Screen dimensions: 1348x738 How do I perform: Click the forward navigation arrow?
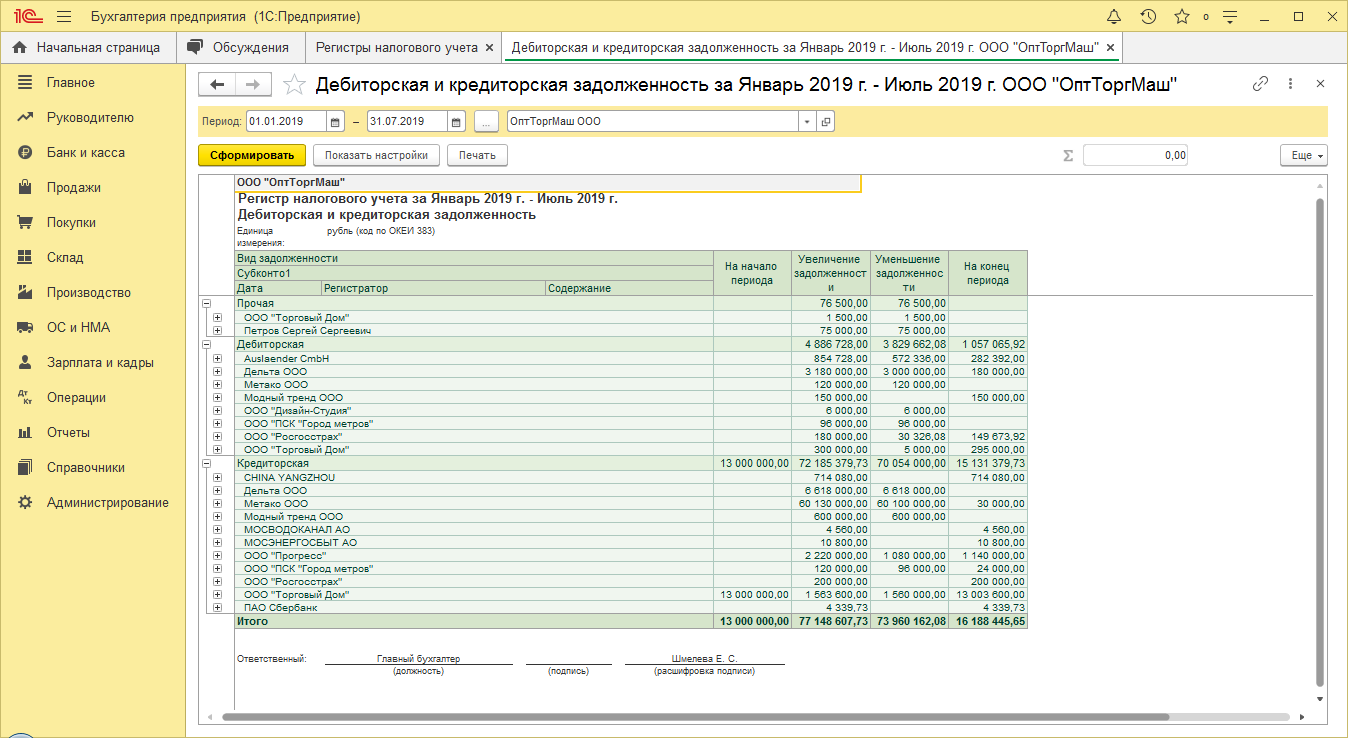click(x=253, y=85)
